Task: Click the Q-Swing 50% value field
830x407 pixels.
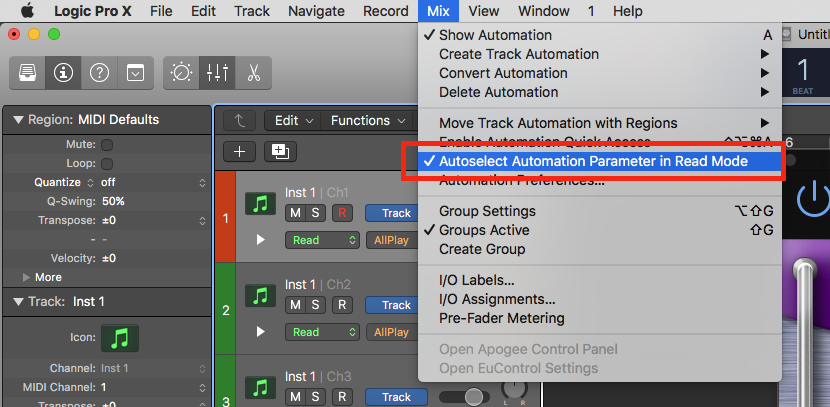Action: (x=112, y=201)
